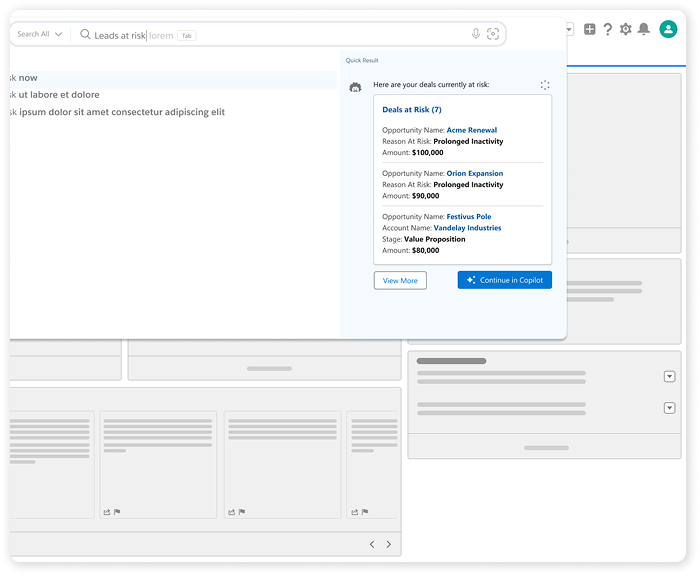The image size is (700, 576).
Task: Click the visual scan search icon
Action: pos(493,34)
